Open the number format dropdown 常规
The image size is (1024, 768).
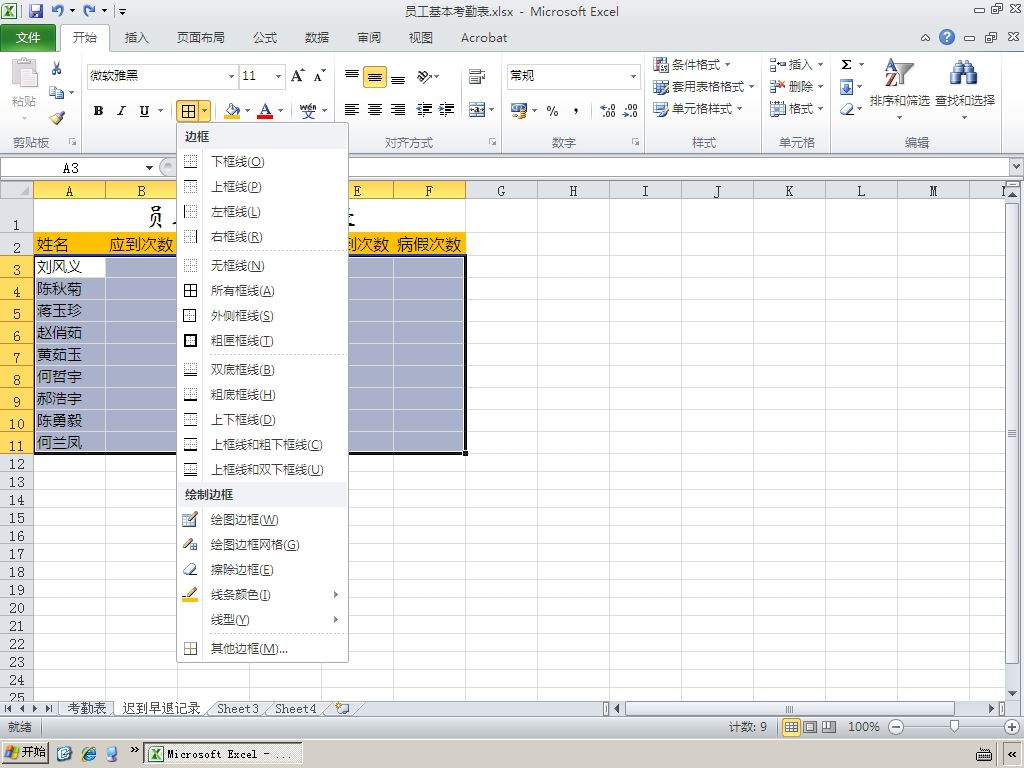pos(633,76)
